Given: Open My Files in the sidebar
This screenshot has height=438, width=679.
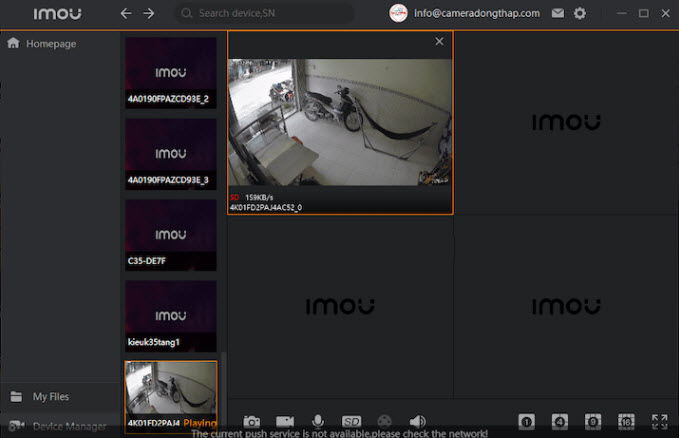Looking at the screenshot, I should (x=50, y=396).
